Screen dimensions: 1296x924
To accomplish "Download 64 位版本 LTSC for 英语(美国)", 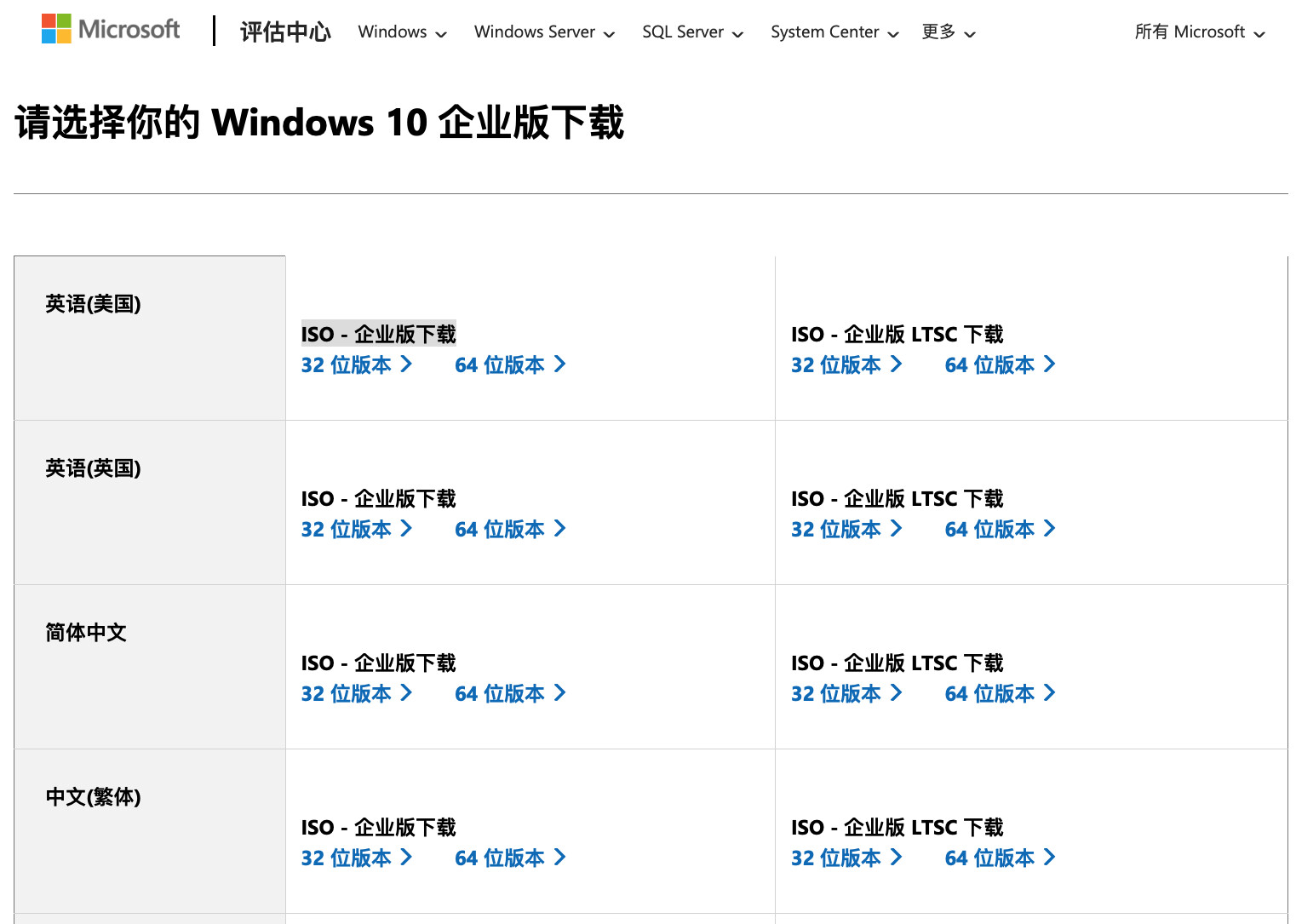I will click(x=1001, y=364).
